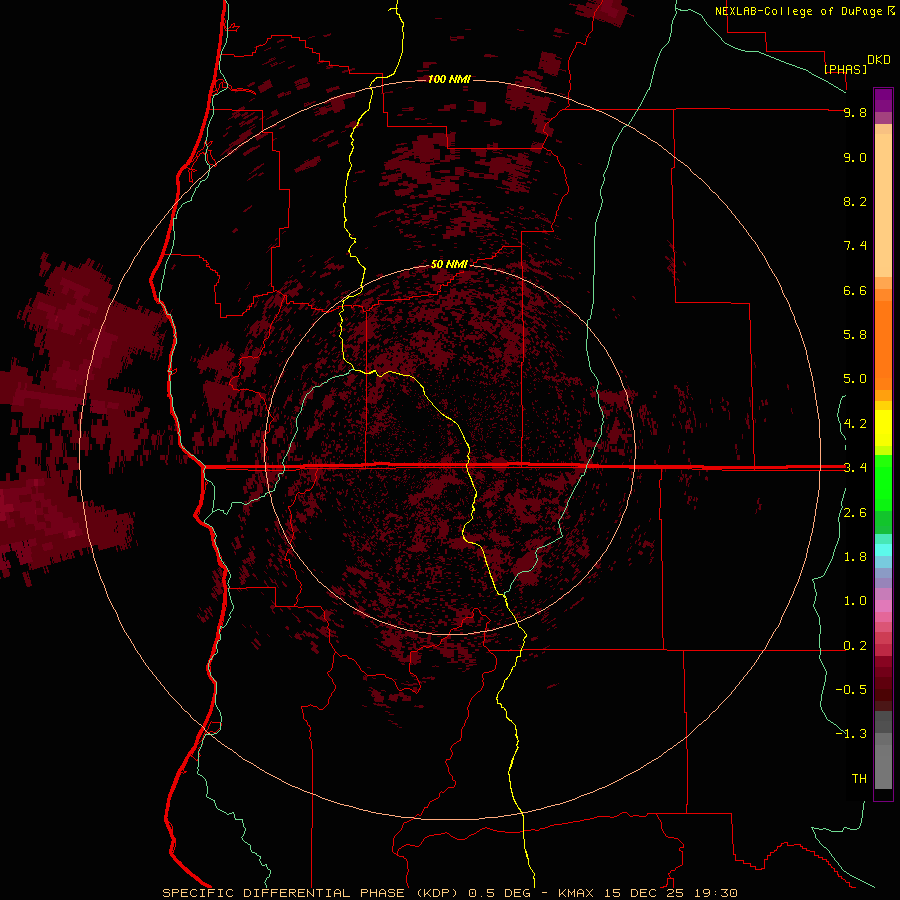Click the 3.4 scale value
Screen dimensions: 900x900
point(855,468)
